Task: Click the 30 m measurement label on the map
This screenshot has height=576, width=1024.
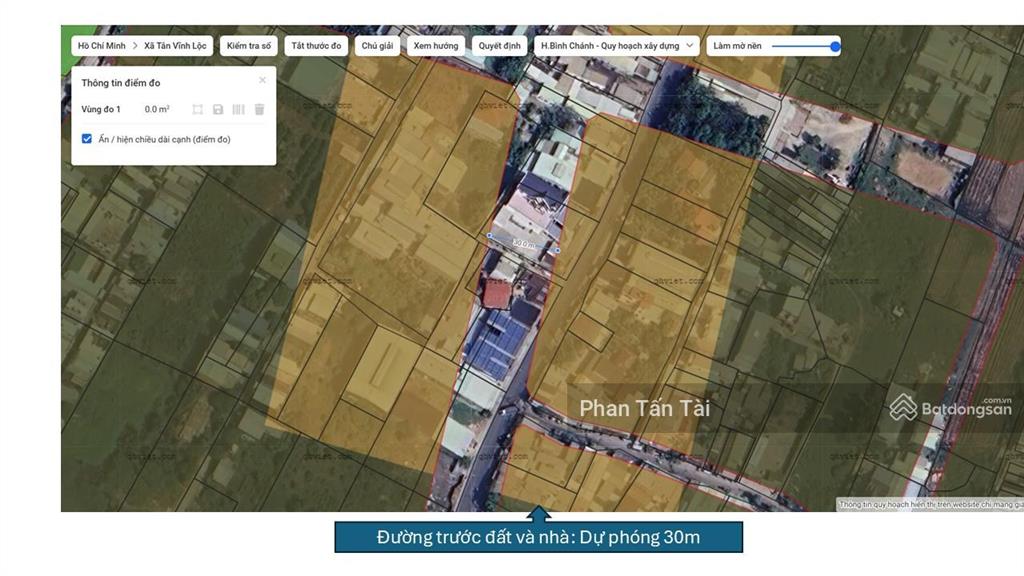Action: coord(523,243)
